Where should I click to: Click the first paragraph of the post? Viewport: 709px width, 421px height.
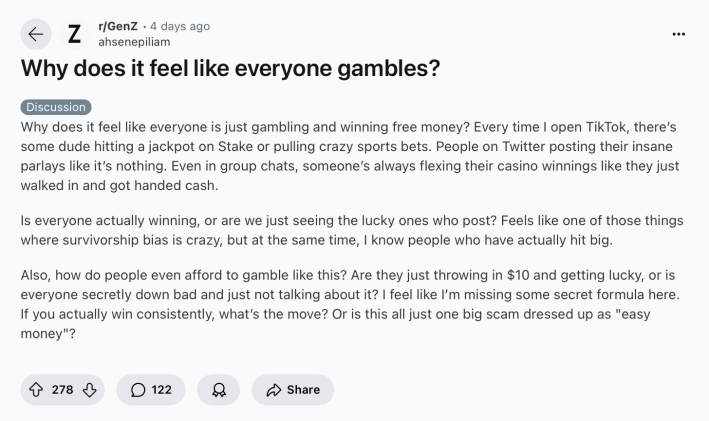(x=350, y=155)
